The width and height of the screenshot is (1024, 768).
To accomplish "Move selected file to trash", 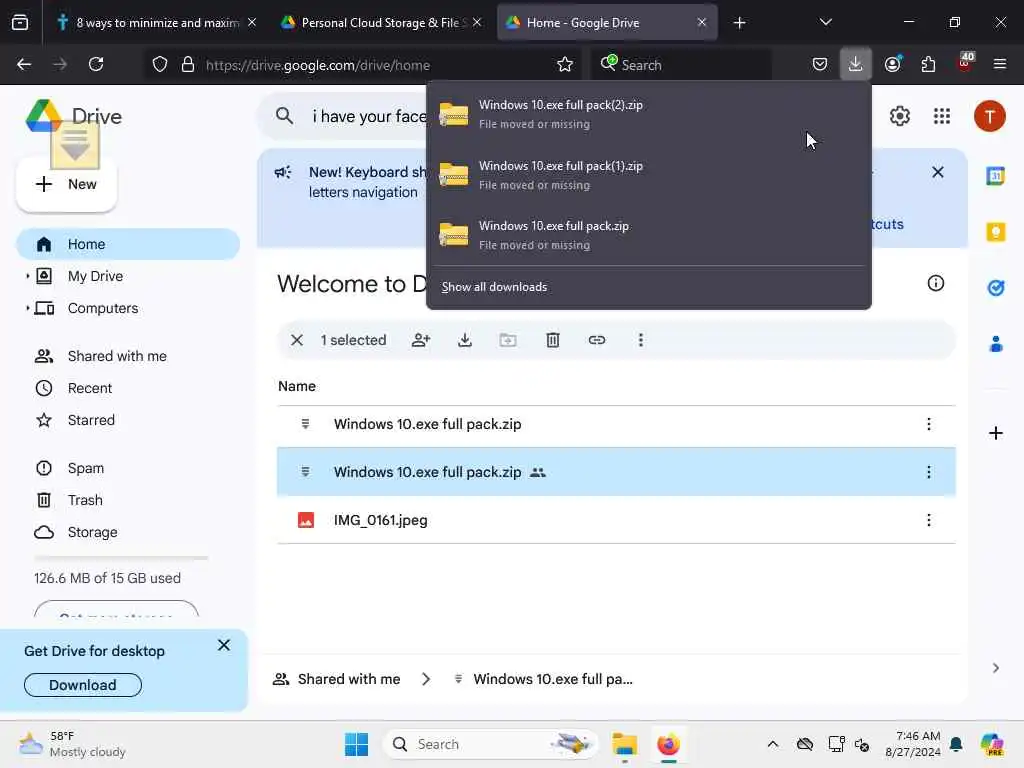I will (552, 340).
